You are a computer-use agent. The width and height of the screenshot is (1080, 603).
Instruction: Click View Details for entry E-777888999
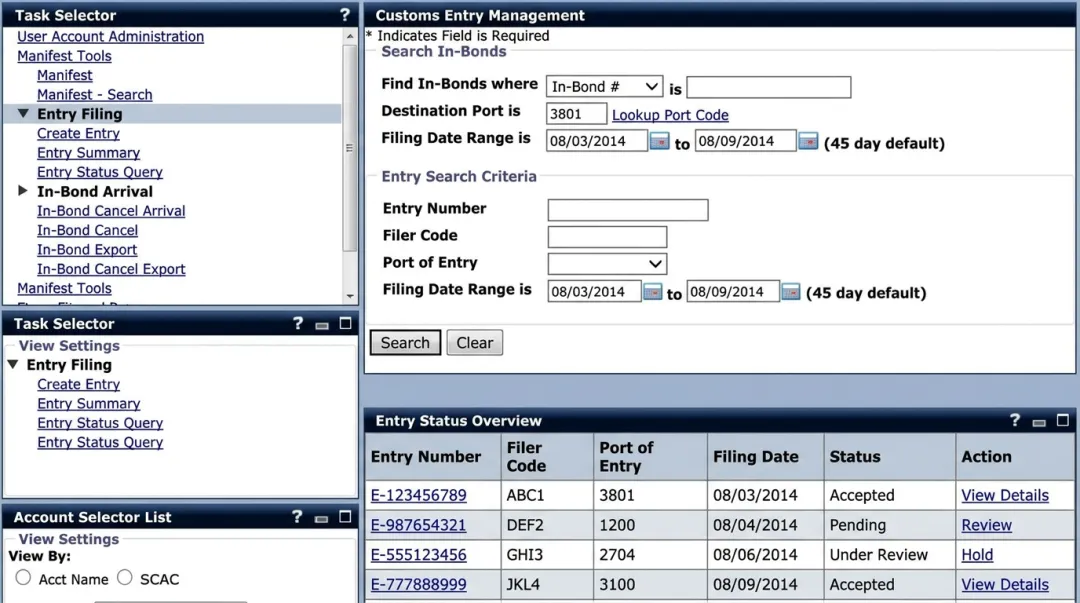pyautogui.click(x=1005, y=584)
